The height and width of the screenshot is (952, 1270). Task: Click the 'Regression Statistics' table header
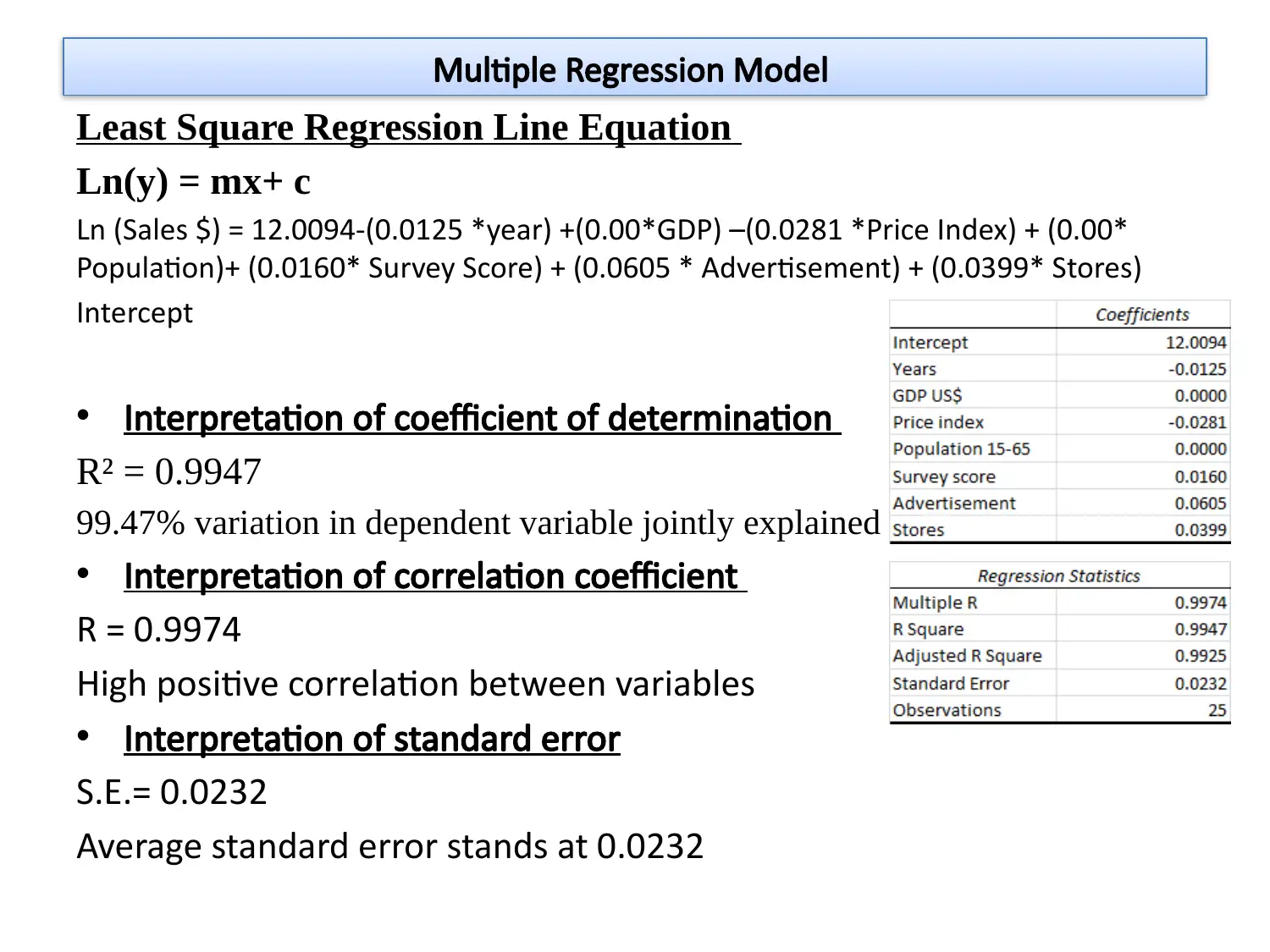[x=1059, y=576]
